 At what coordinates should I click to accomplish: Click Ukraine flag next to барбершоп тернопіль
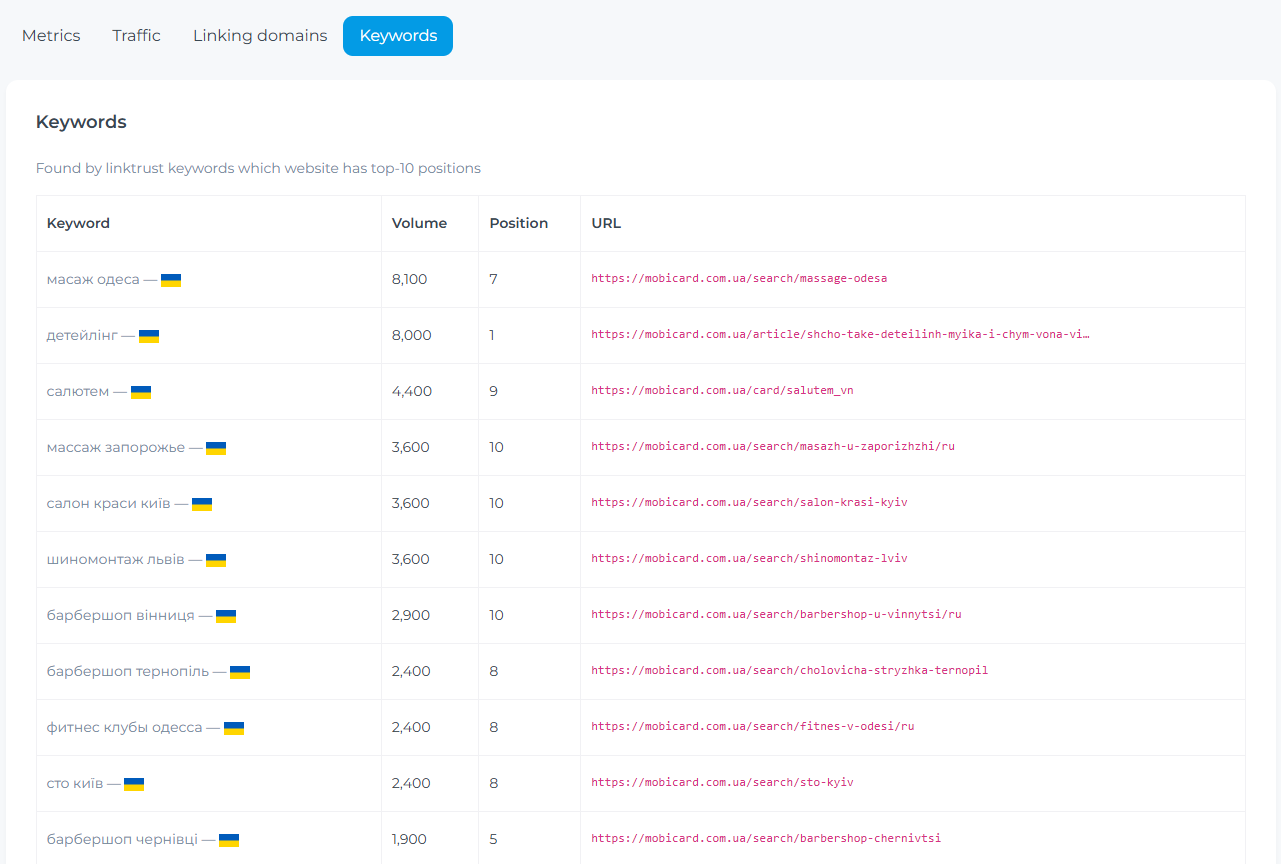tap(240, 672)
